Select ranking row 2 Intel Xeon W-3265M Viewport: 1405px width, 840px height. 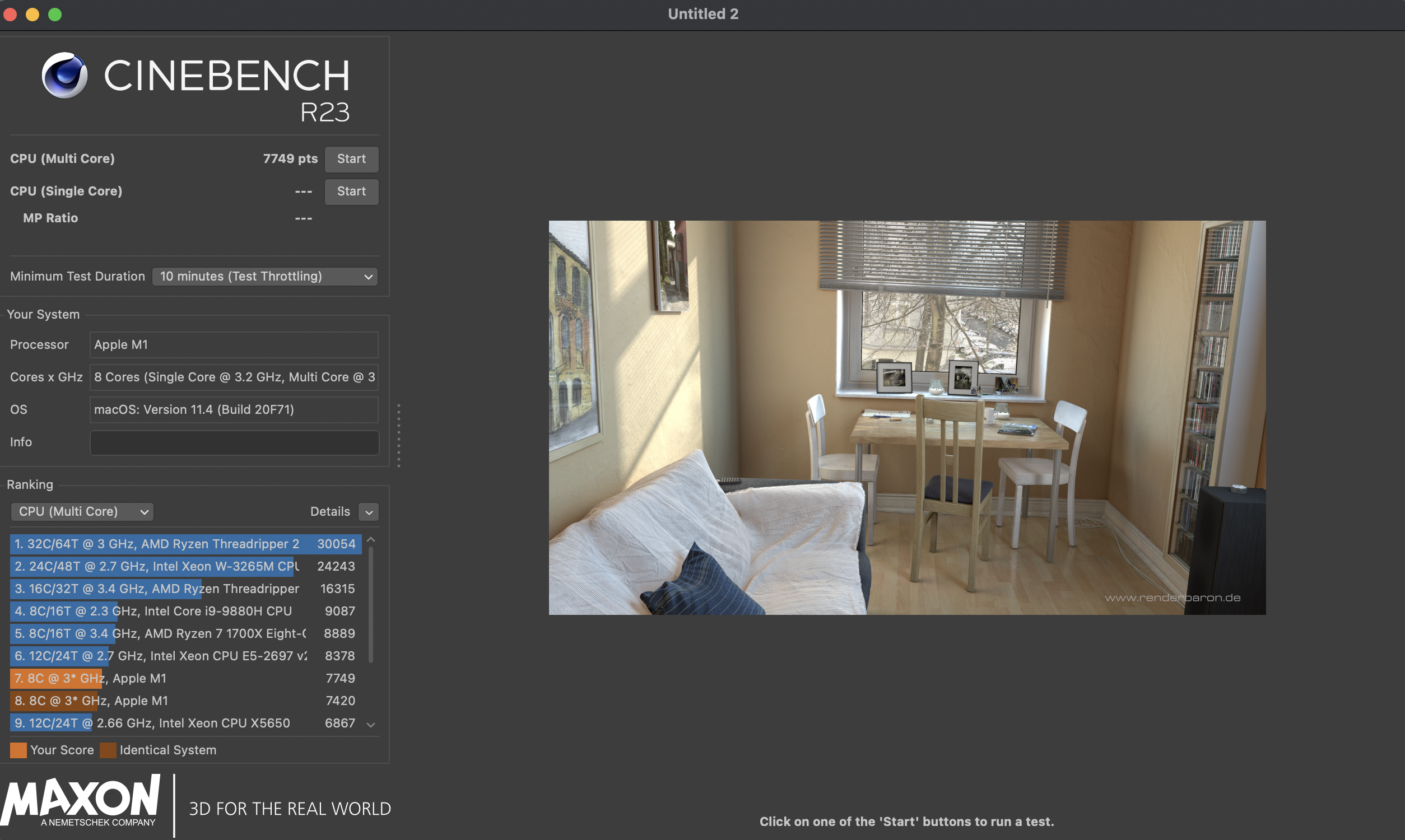pyautogui.click(x=185, y=567)
